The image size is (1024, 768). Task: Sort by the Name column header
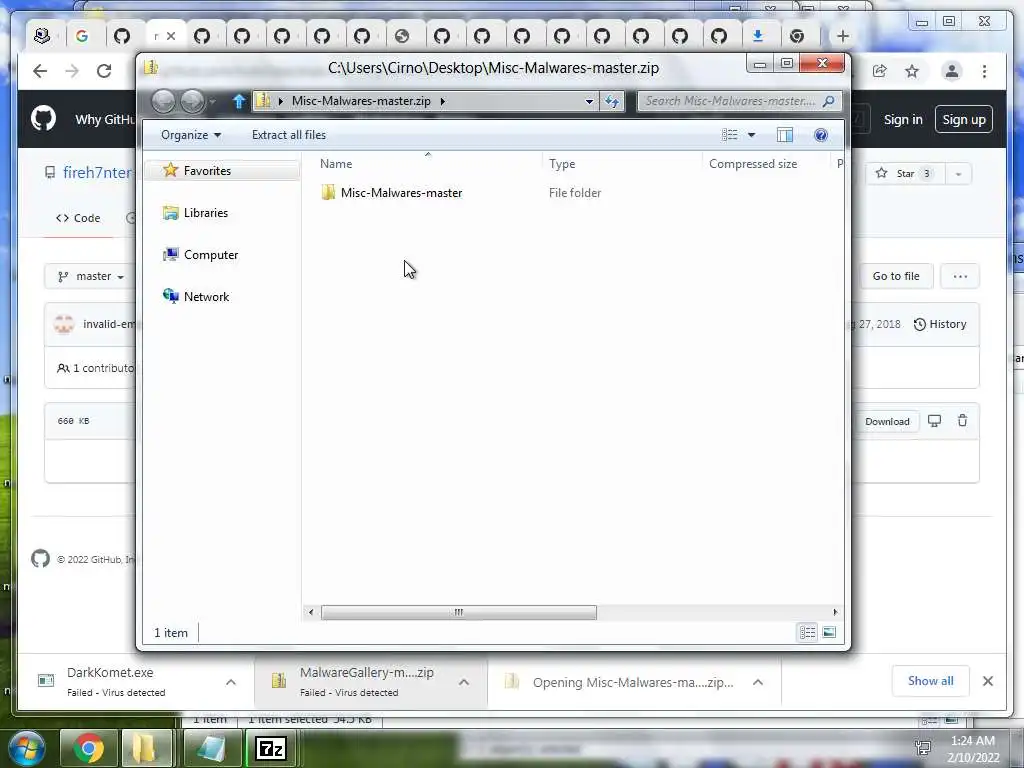click(x=336, y=164)
